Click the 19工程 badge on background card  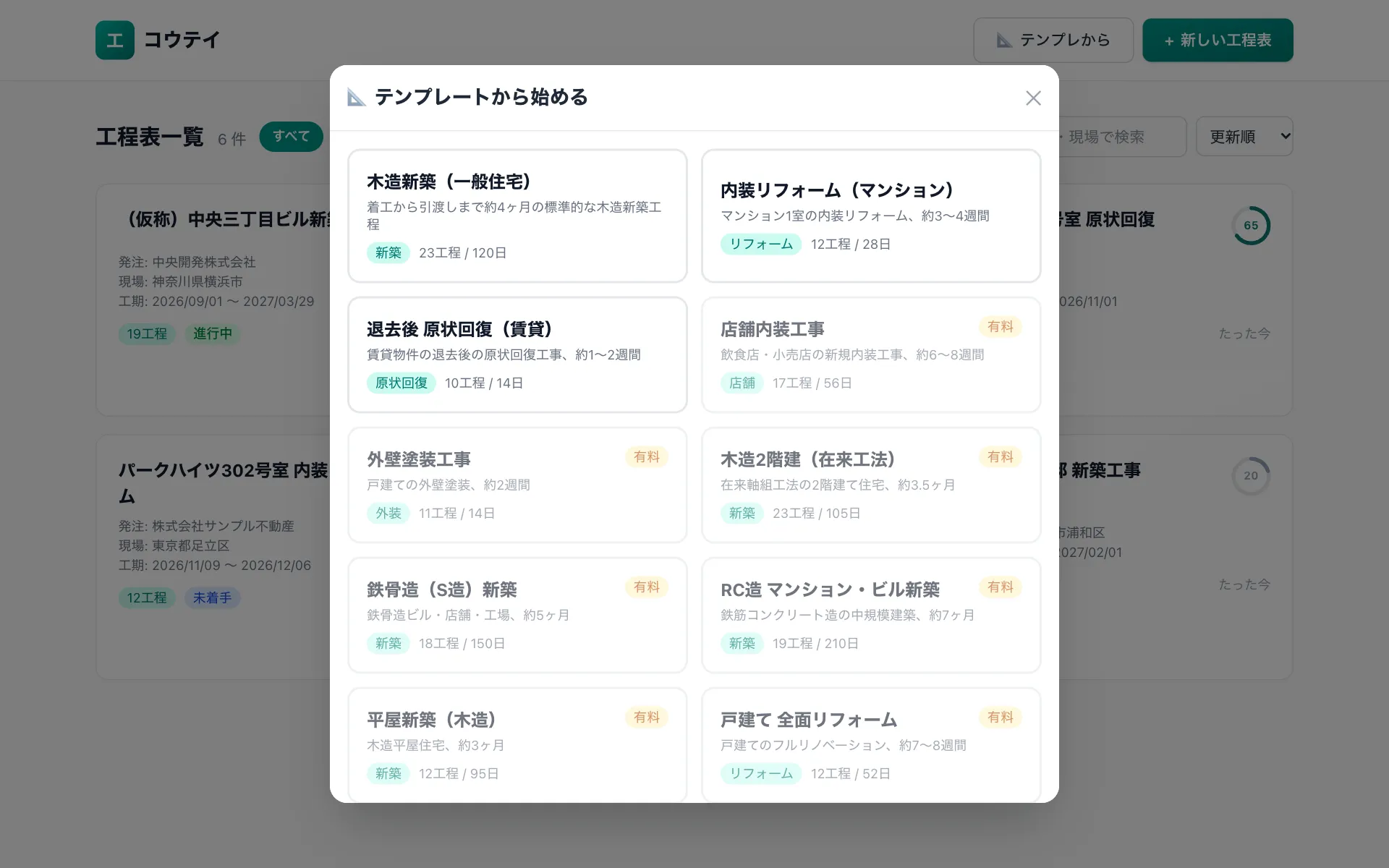tap(147, 333)
